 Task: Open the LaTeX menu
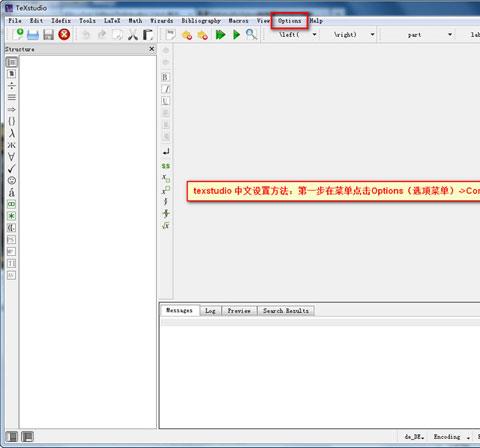(112, 21)
